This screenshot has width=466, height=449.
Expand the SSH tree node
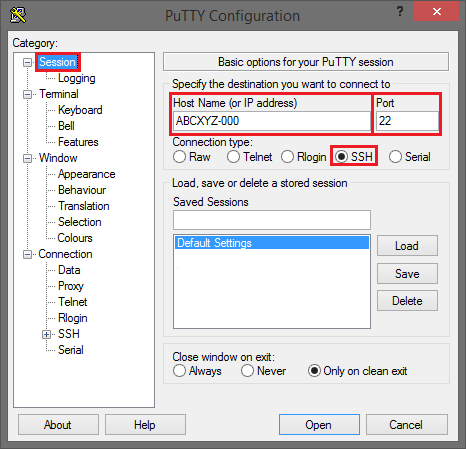click(x=46, y=334)
